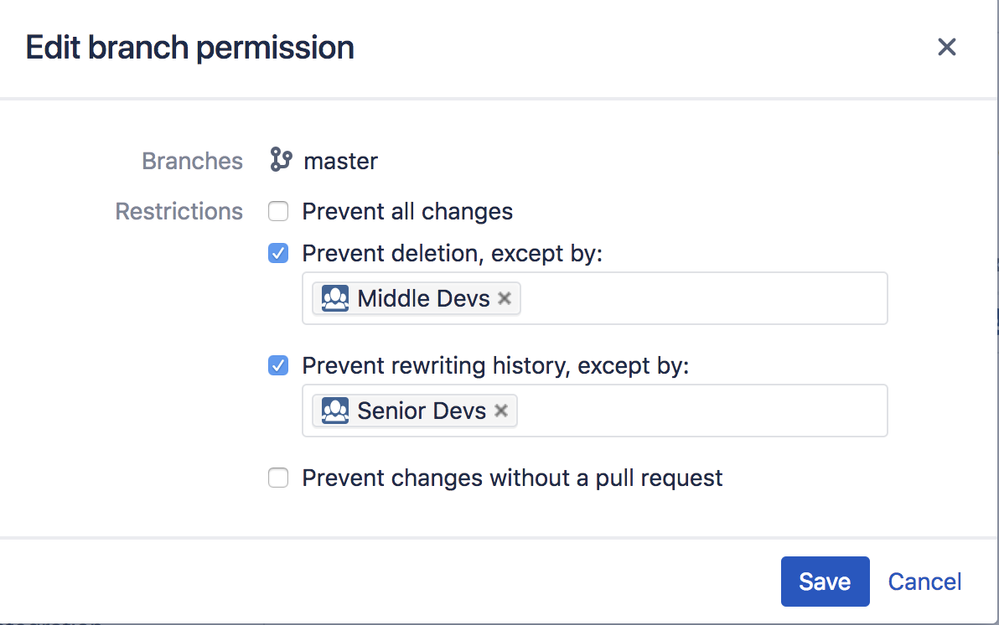Click the master branch name

(x=341, y=161)
